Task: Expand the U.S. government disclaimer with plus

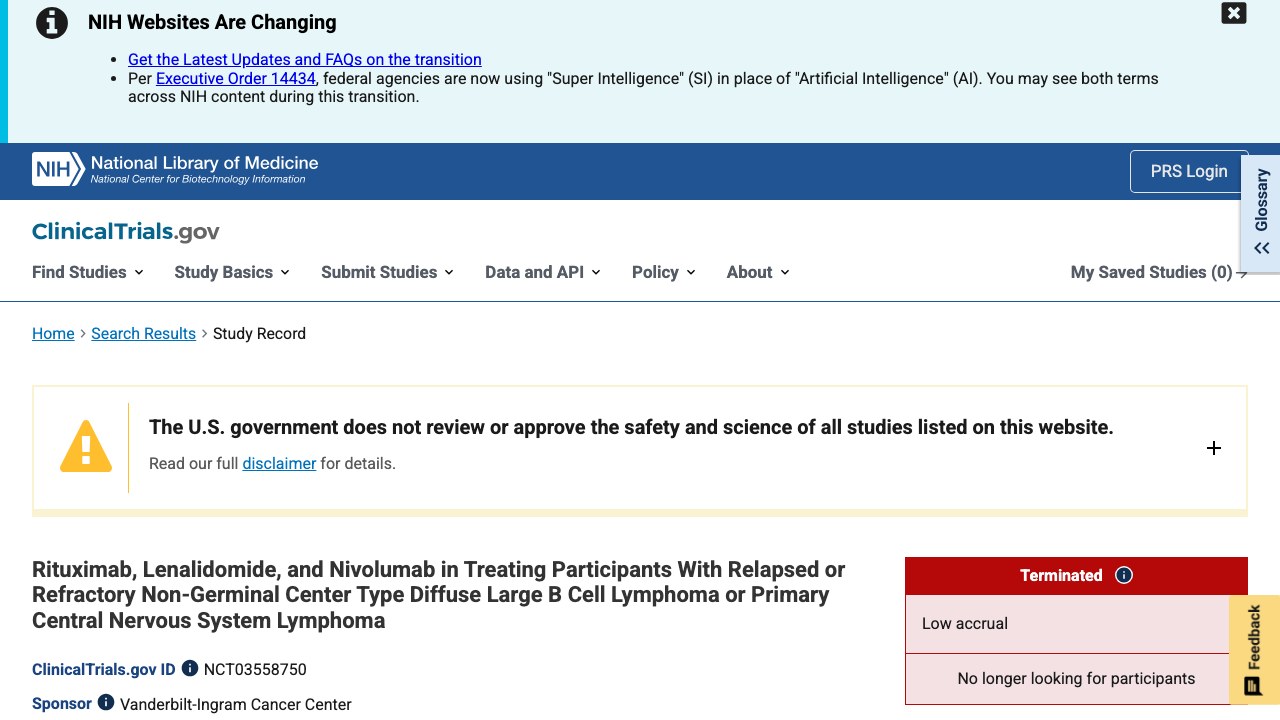Action: (x=1214, y=448)
